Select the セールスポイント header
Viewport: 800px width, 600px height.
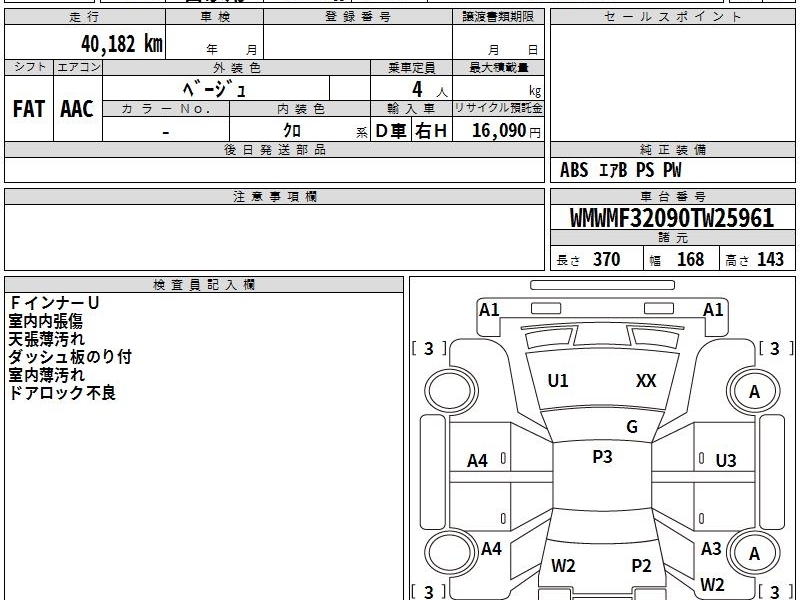[x=672, y=17]
